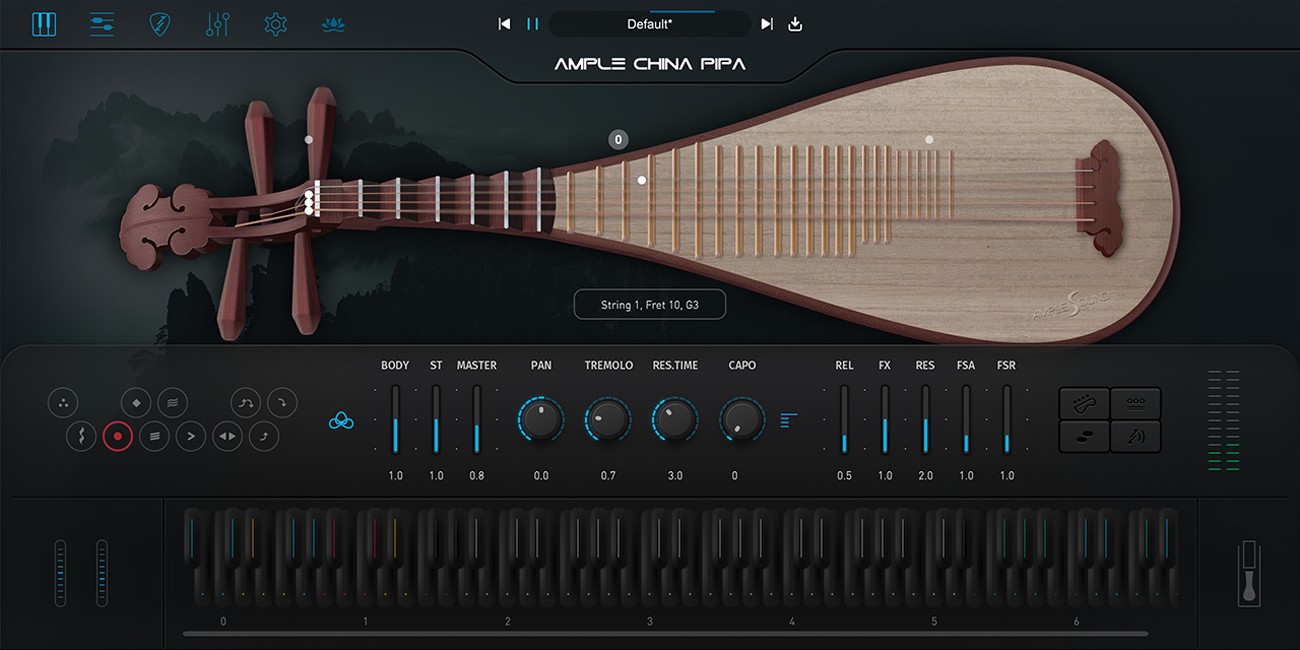
Task: Click the first vertical wheel slider at lower left
Action: pos(60,573)
